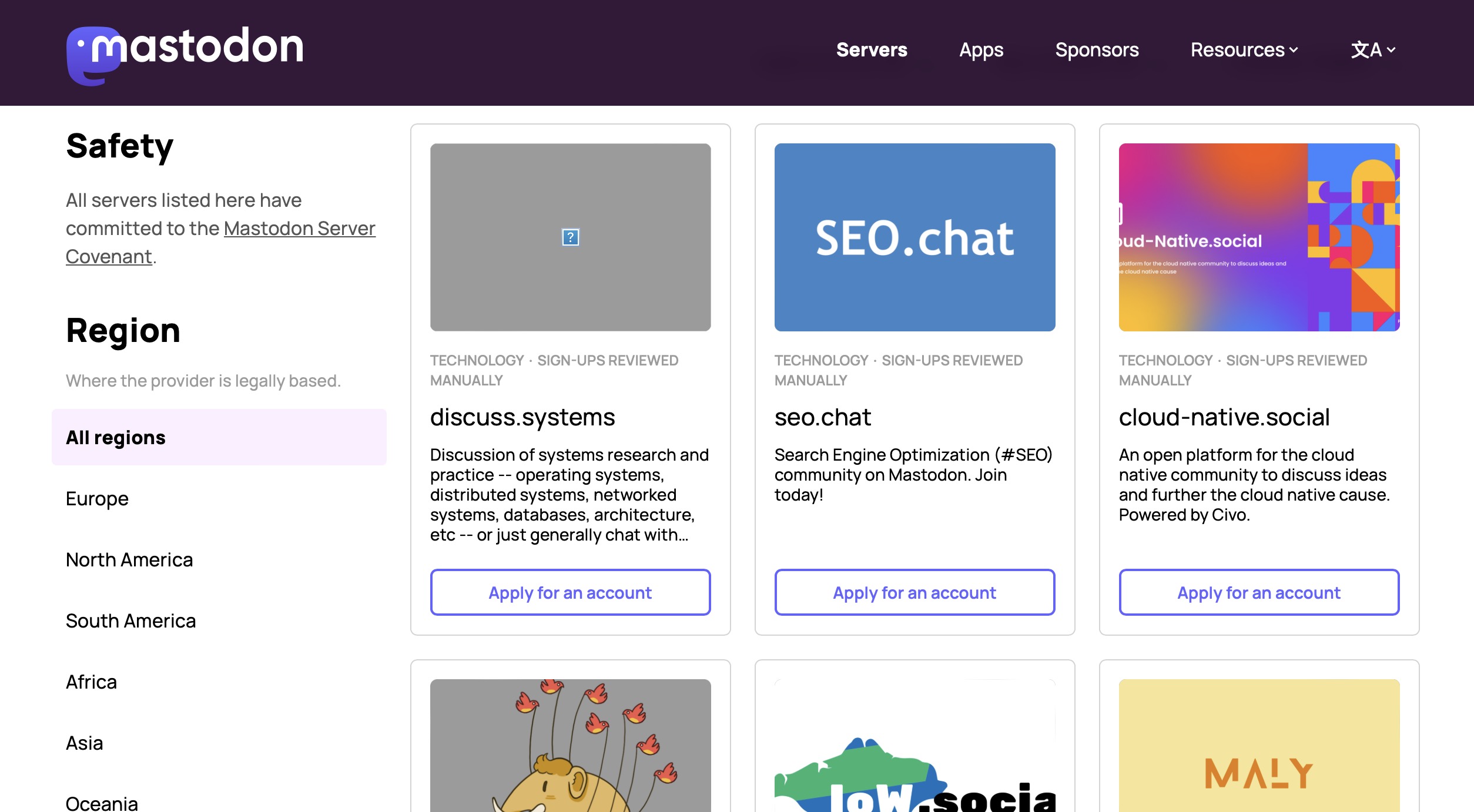
Task: Choose the South America region filter
Action: (x=130, y=621)
